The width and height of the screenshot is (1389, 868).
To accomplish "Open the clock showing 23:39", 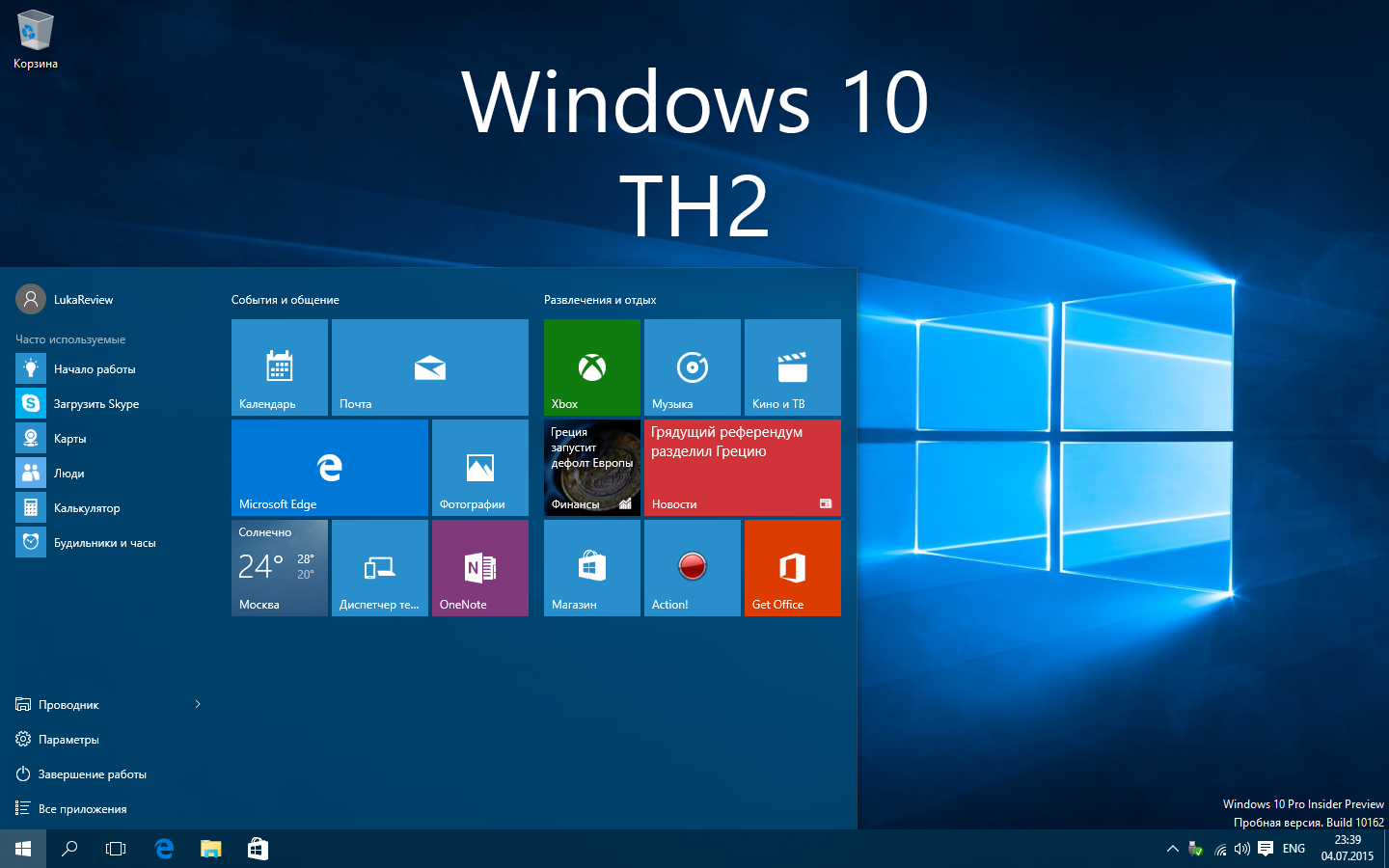I will pos(1348,849).
